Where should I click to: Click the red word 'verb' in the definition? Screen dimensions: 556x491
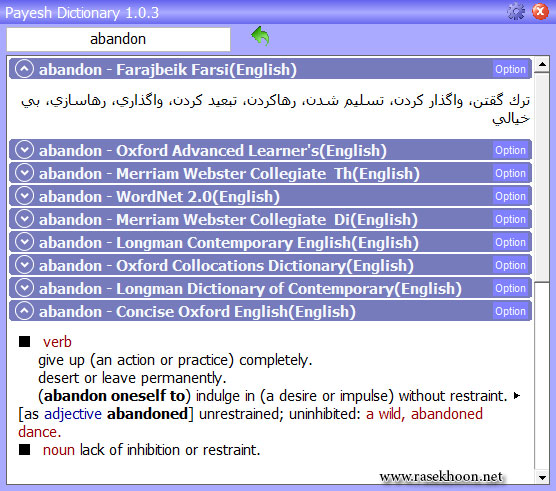(57, 342)
